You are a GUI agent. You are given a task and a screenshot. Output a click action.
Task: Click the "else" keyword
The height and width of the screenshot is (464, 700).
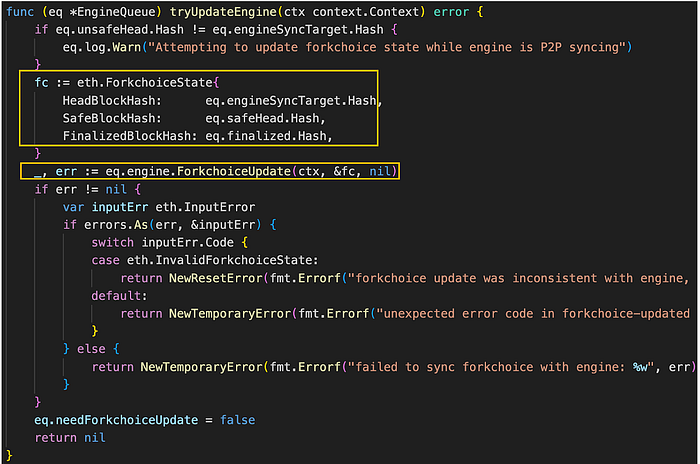[x=91, y=349]
